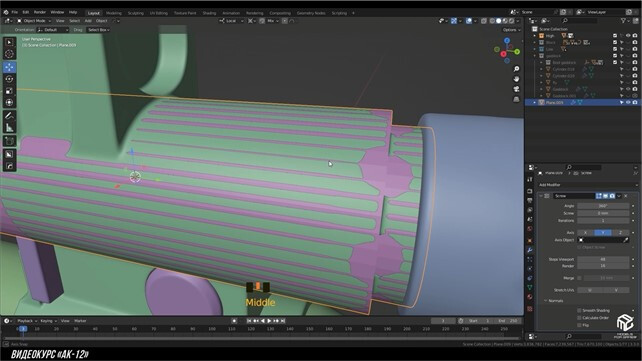Click the Blender logo menu icon
The image size is (642, 361).
pyautogui.click(x=6, y=12)
